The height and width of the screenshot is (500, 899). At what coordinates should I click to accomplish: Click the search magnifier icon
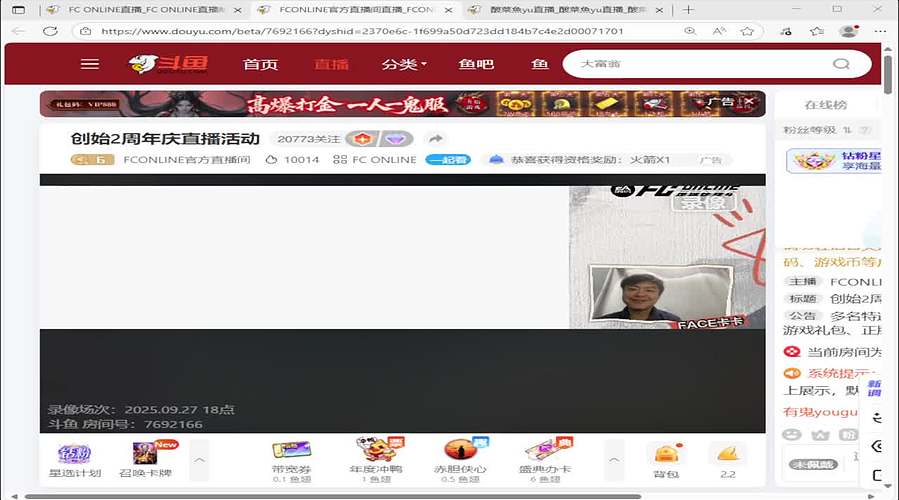coord(841,64)
